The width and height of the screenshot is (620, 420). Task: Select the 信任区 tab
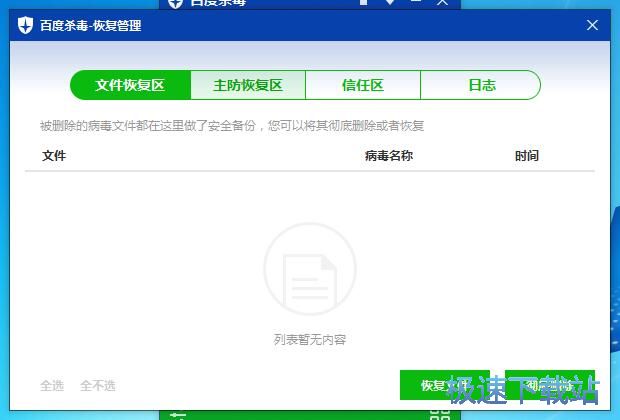click(363, 85)
